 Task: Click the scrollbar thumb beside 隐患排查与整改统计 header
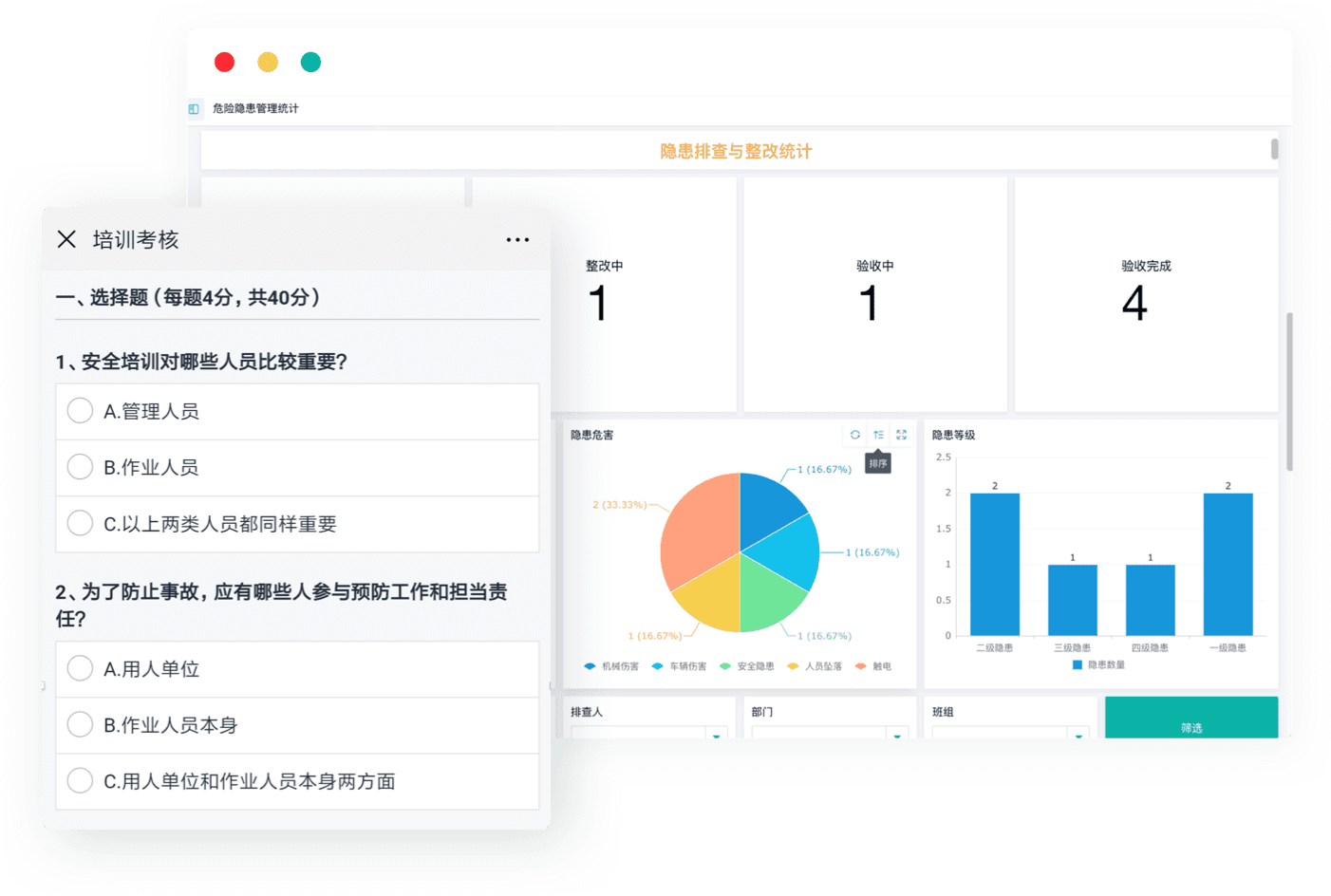(x=1274, y=149)
